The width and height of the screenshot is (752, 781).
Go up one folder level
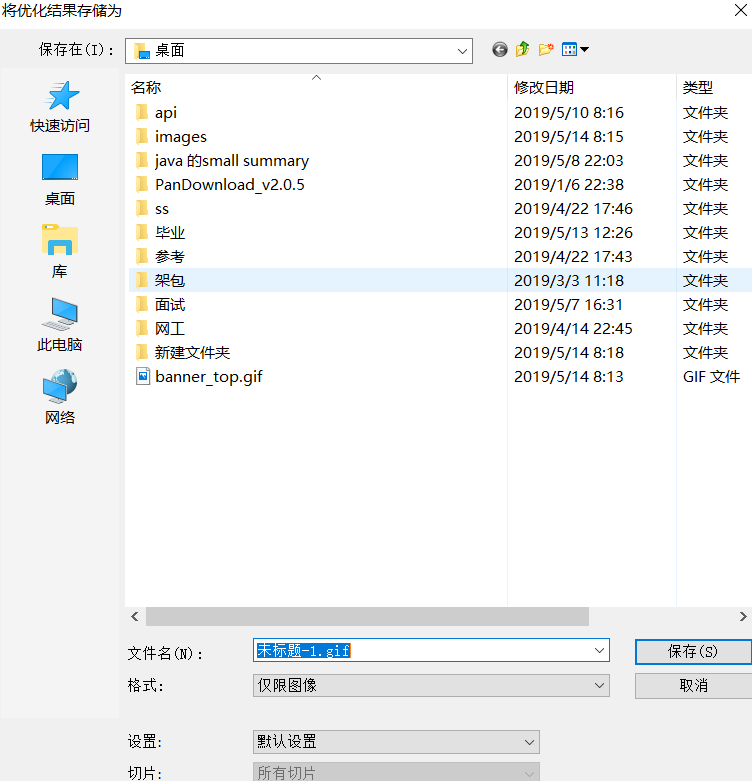coord(522,50)
